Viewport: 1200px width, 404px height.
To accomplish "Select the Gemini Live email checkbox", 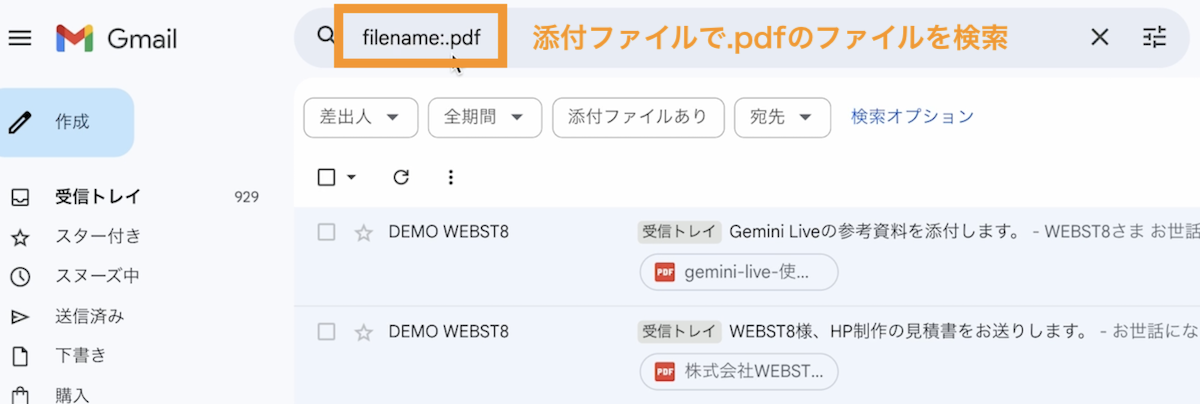I will [326, 232].
